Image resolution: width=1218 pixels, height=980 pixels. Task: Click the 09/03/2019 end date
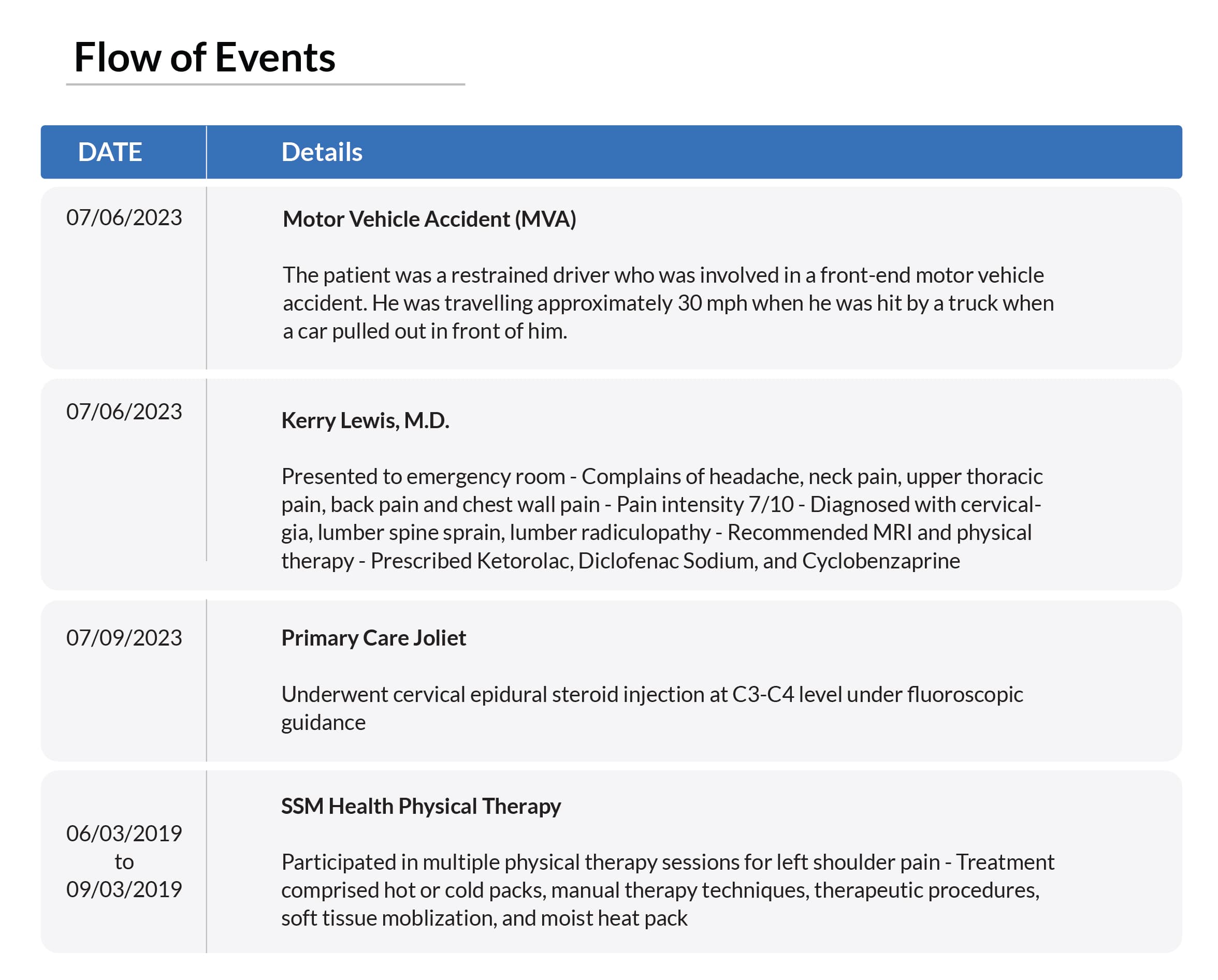[x=124, y=889]
